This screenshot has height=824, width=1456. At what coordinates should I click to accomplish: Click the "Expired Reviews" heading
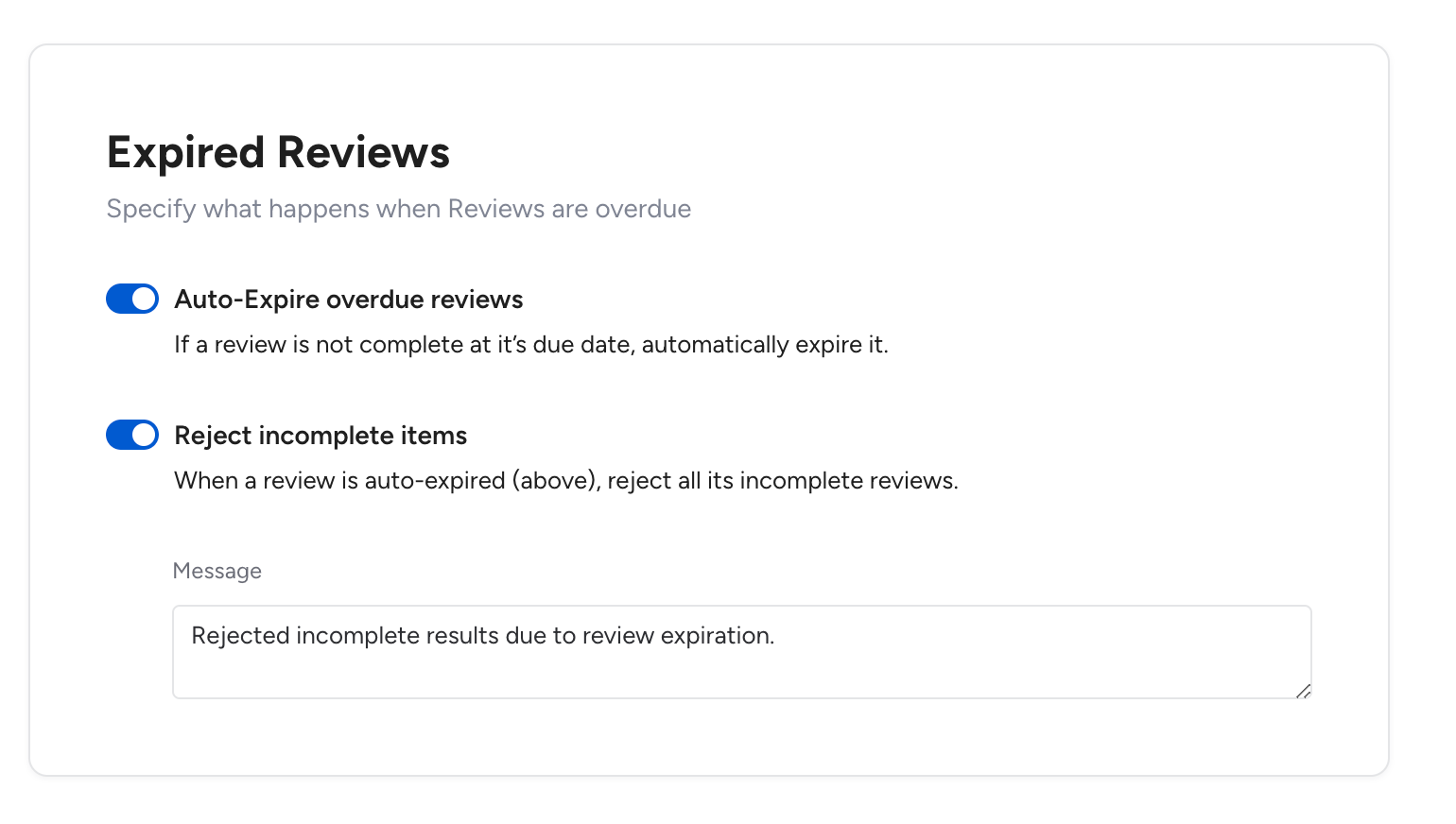(278, 152)
